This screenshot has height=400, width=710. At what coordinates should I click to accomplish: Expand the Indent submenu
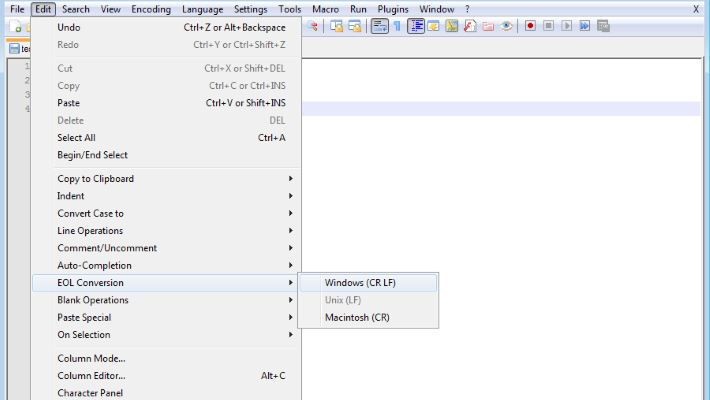[x=167, y=196]
